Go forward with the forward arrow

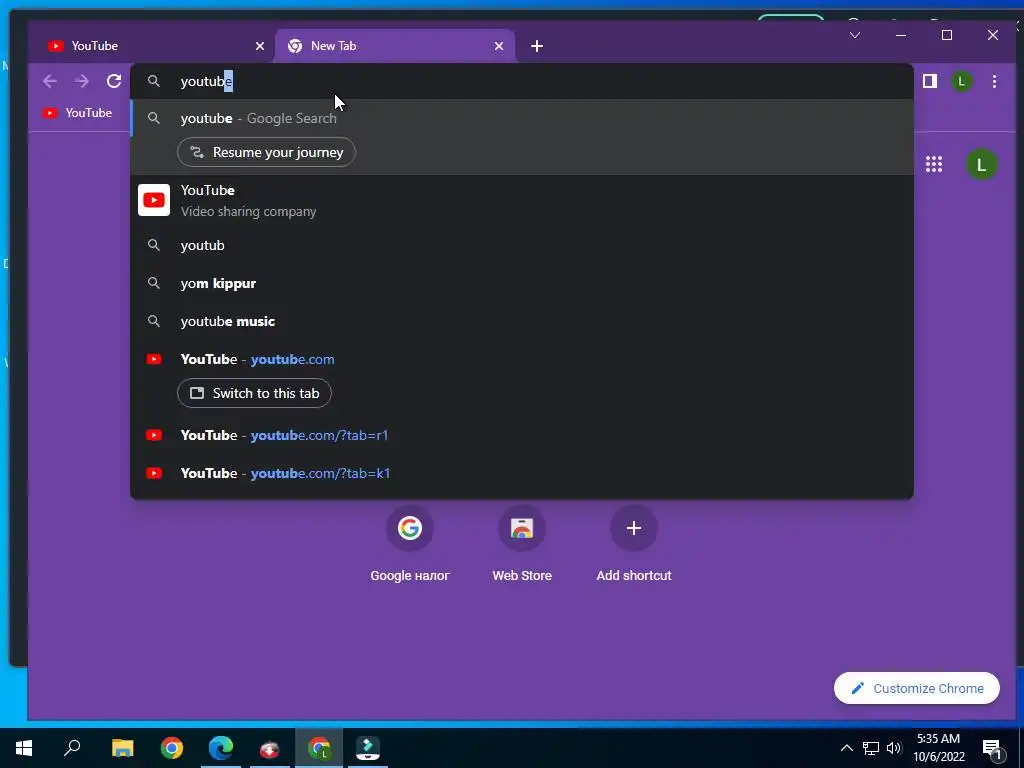(x=82, y=81)
